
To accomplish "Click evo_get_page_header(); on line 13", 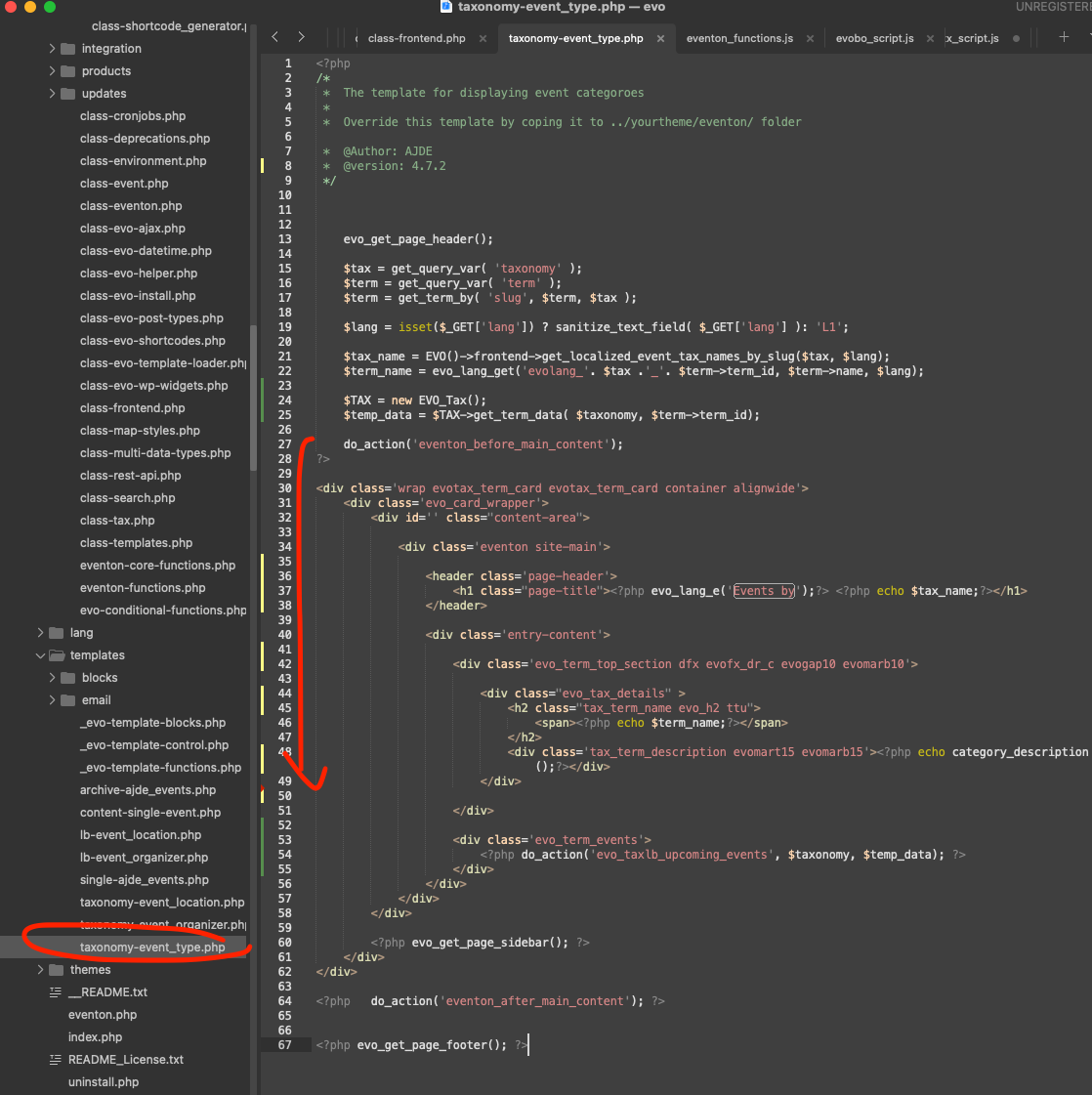I will point(417,239).
